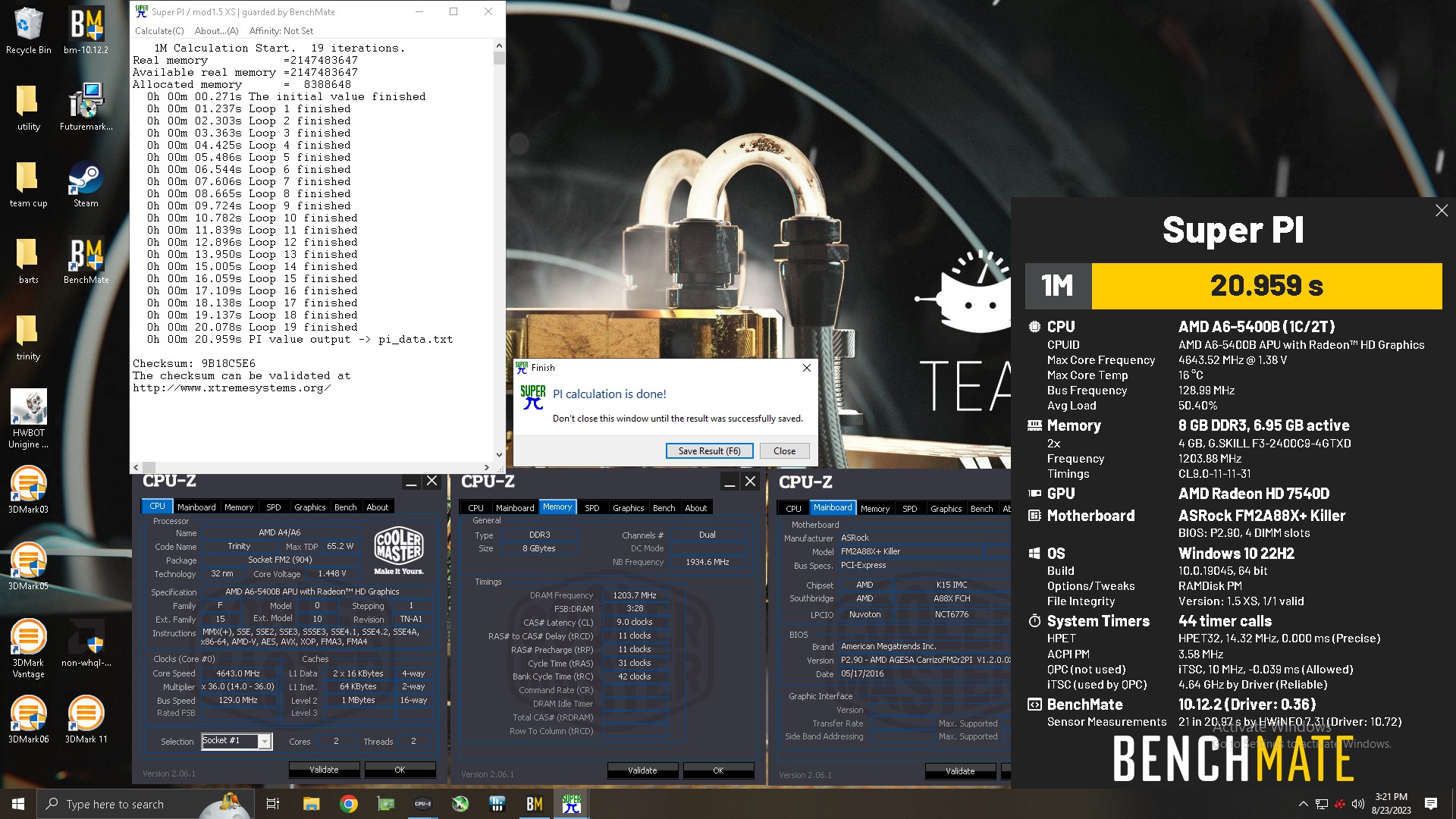Image resolution: width=1456 pixels, height=819 pixels.
Task: Click the Super PI vertical scrollbar
Action: point(499,250)
